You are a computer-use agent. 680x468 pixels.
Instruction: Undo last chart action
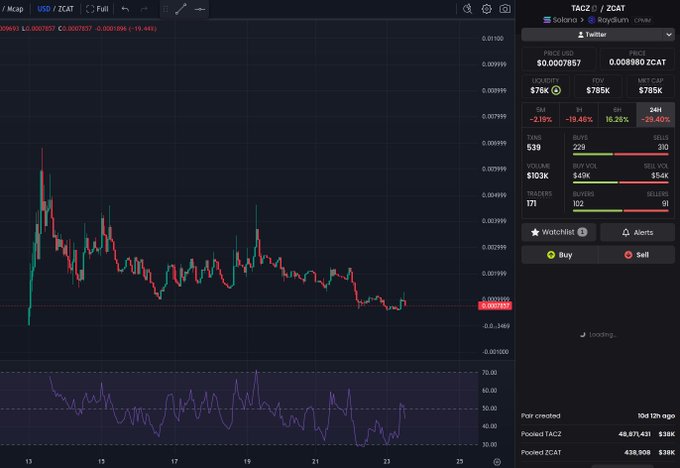[125, 9]
